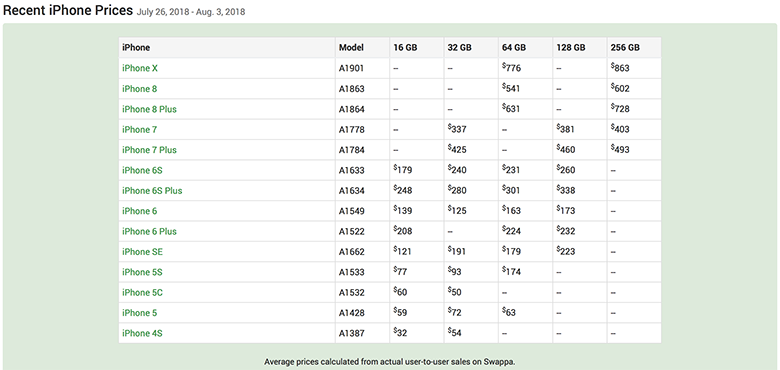Open the iPhone 6 link

139,211
